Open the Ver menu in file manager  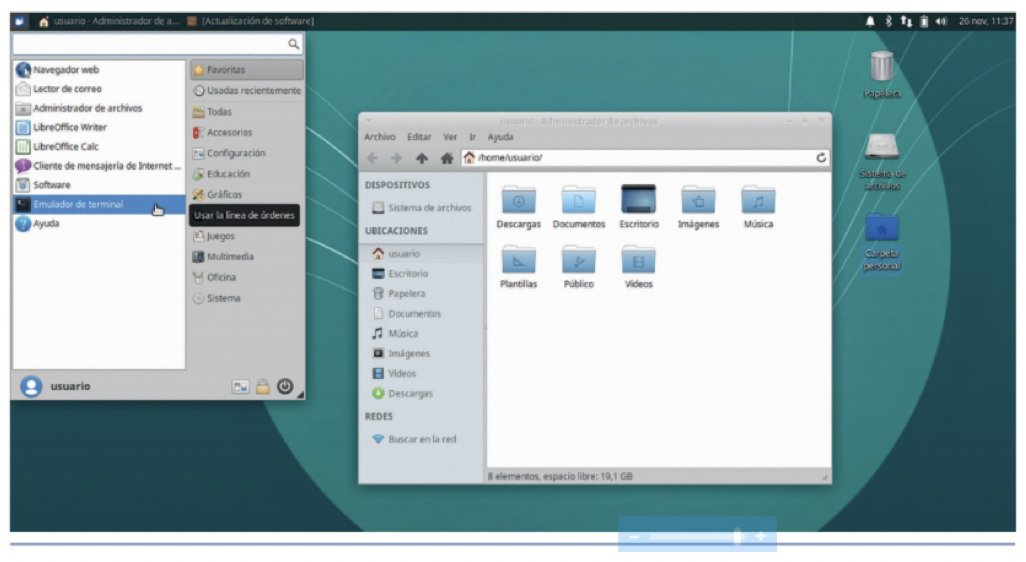pos(450,137)
